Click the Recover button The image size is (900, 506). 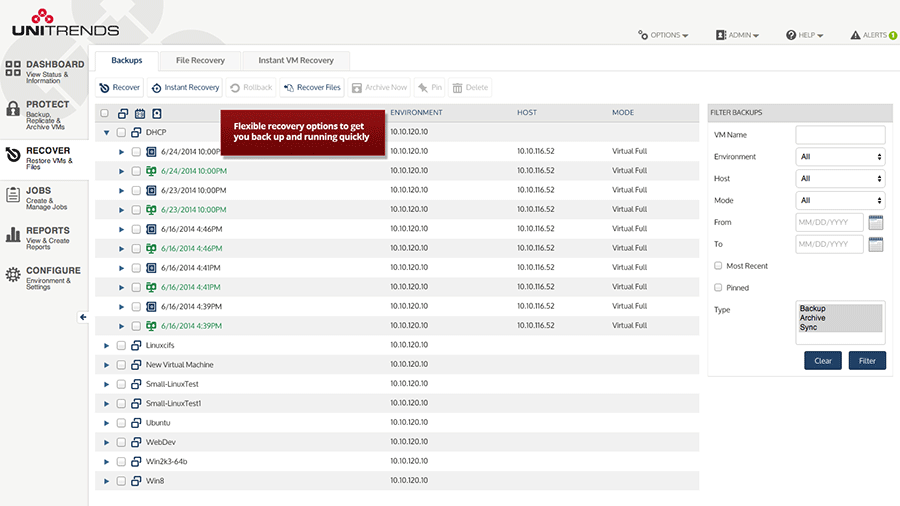119,88
